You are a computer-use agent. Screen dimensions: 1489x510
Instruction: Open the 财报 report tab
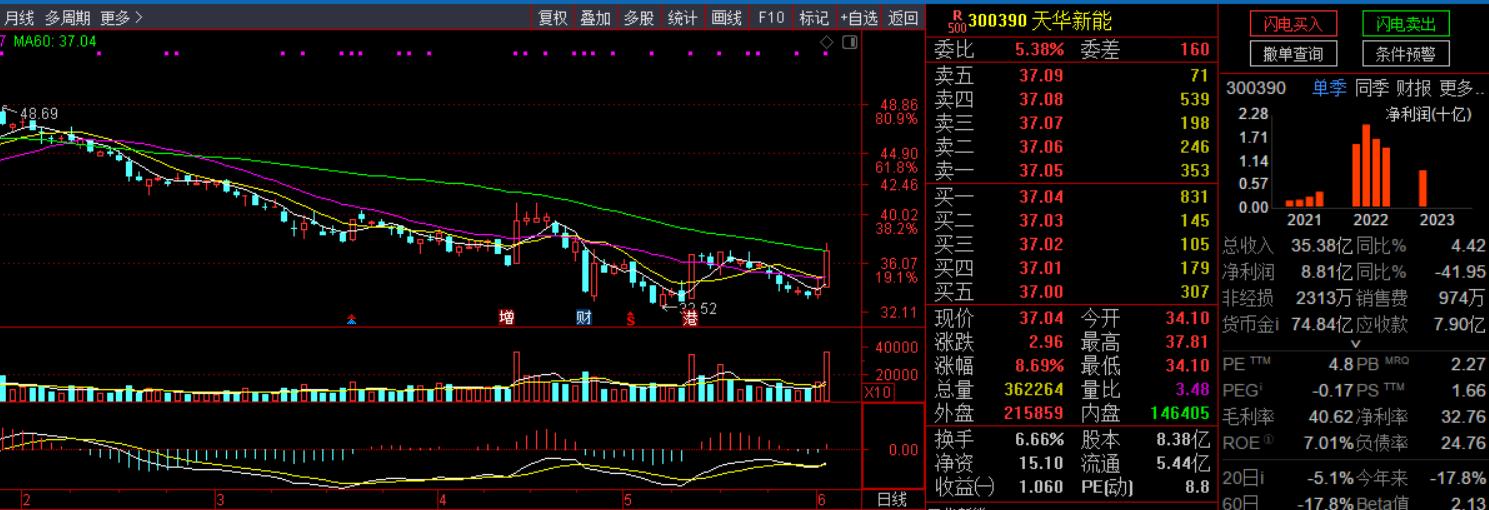[1414, 88]
